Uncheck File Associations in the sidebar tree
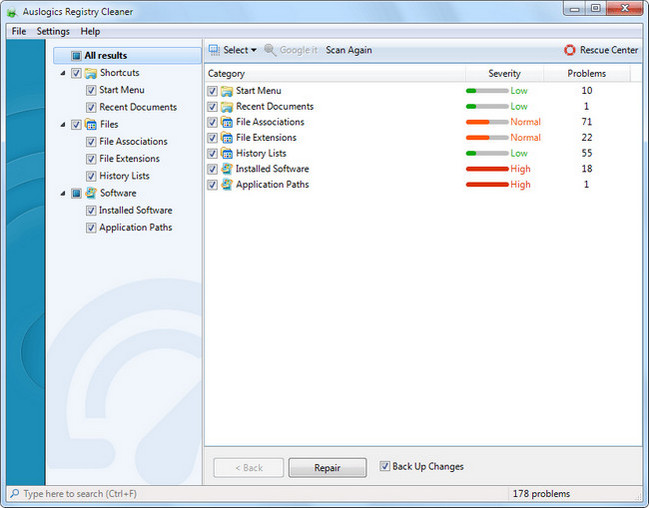This screenshot has height=508, width=649. (x=91, y=142)
